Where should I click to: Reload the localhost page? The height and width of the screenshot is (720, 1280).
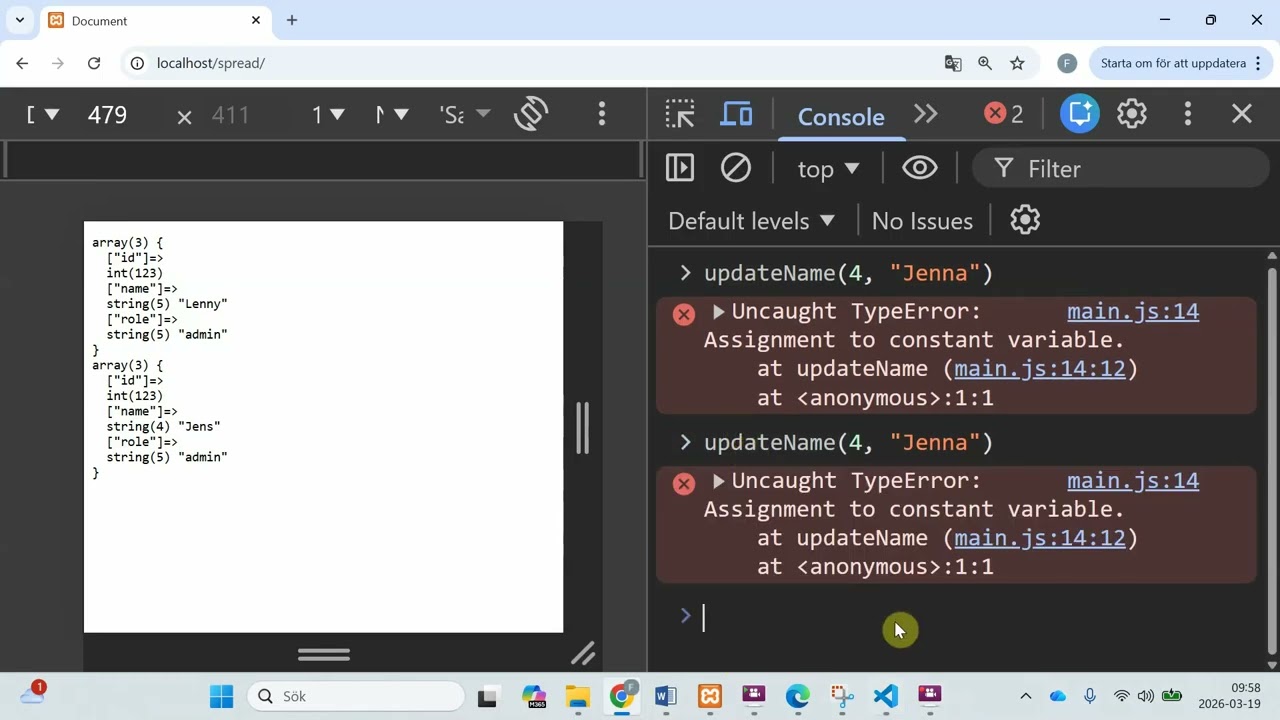point(94,63)
